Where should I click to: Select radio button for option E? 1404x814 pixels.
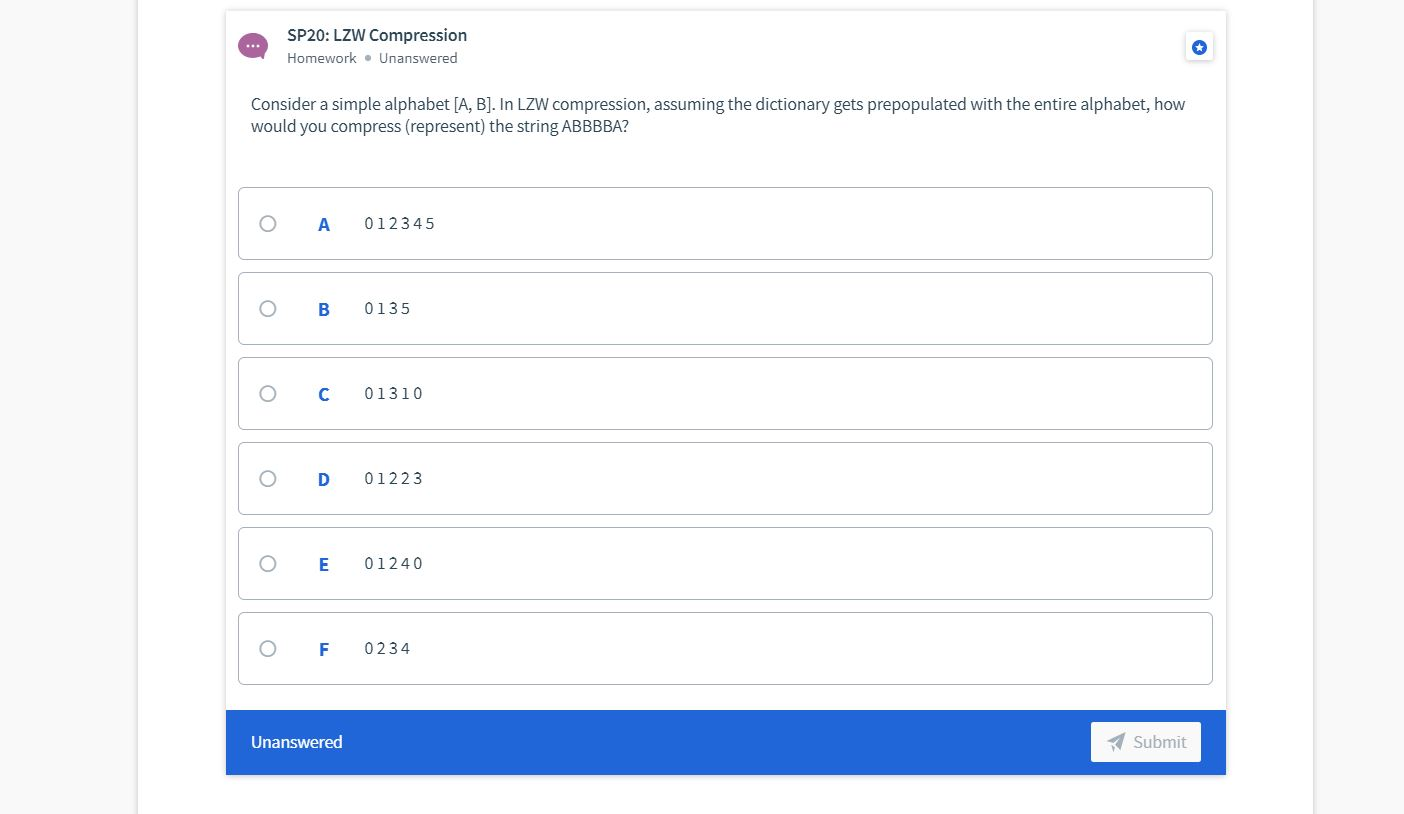(268, 564)
